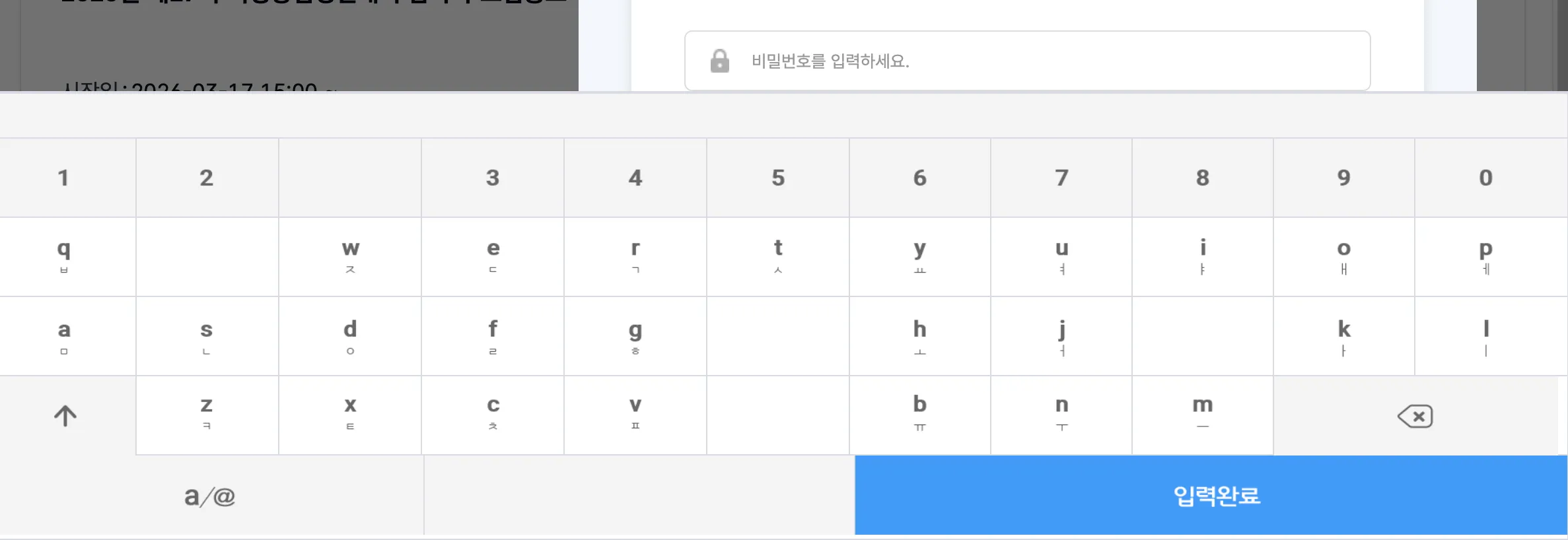Image resolution: width=1568 pixels, height=540 pixels.
Task: Tap the letter z key
Action: pyautogui.click(x=207, y=415)
